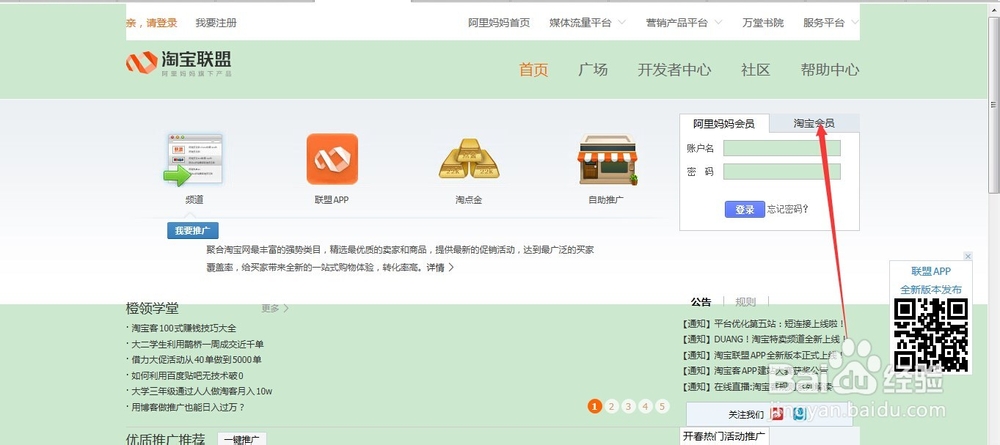
Task: Go to 首页 in main navigation
Action: coord(533,69)
